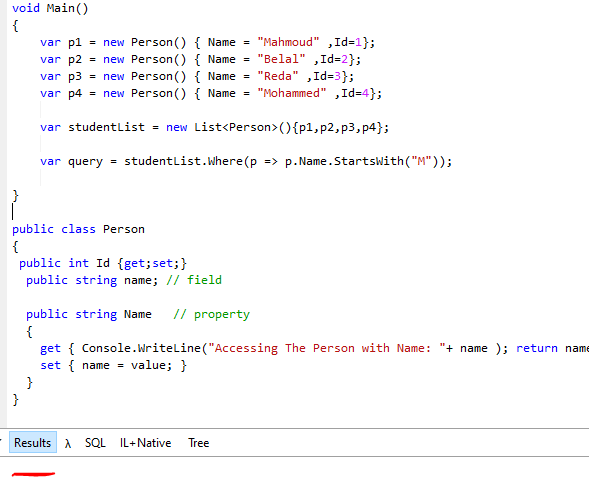Viewport: 589px width, 500px height.
Task: Click the Where method call
Action: tap(225, 162)
